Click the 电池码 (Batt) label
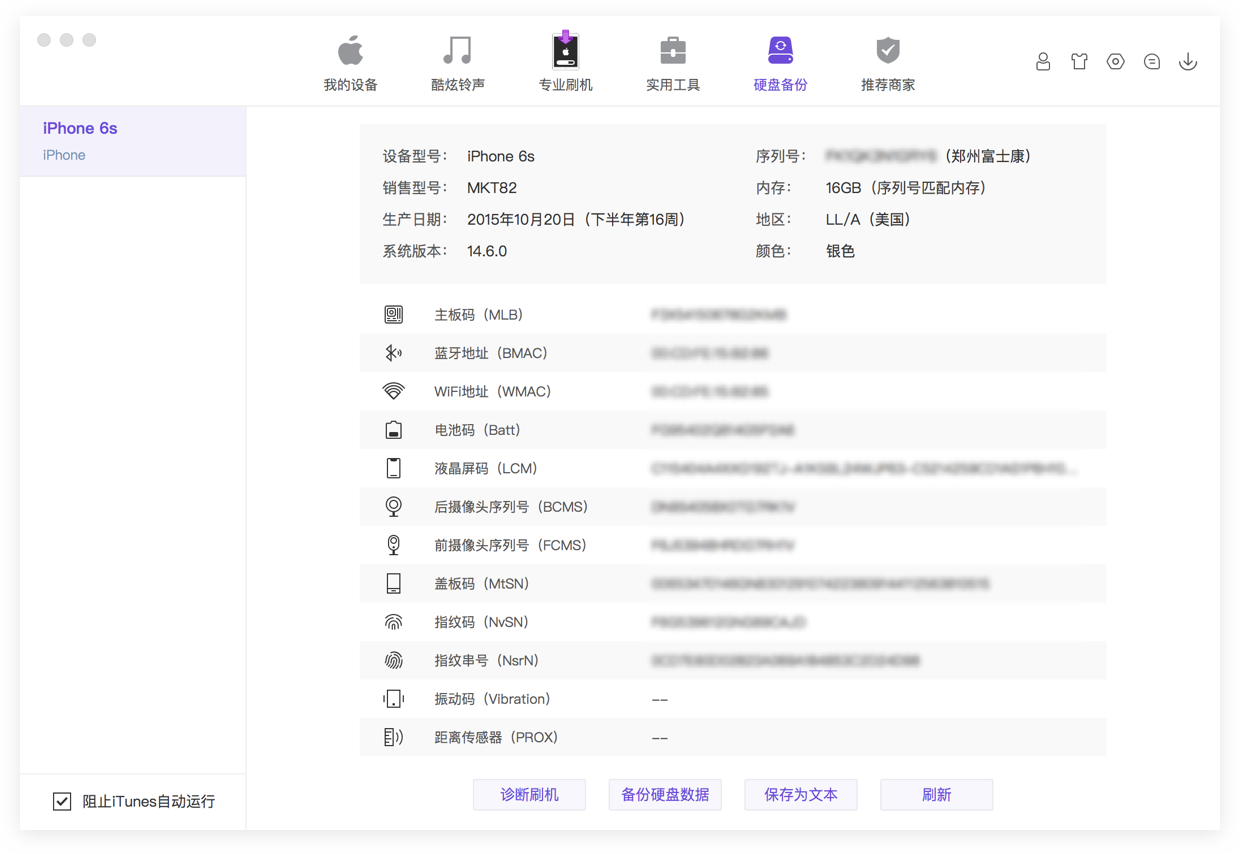Viewport: 1240px width, 854px height. click(x=478, y=430)
